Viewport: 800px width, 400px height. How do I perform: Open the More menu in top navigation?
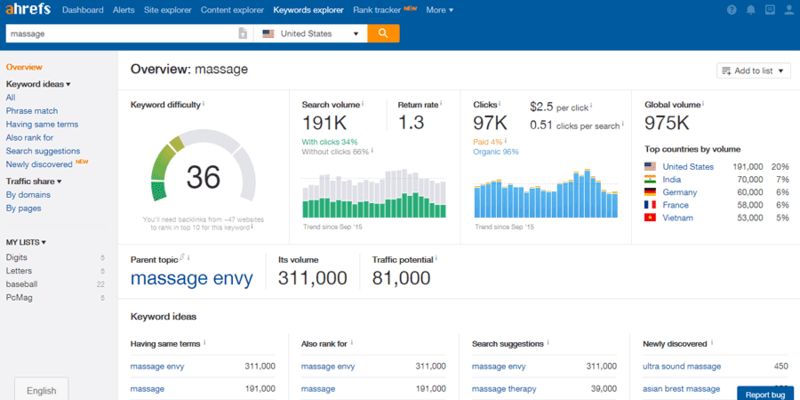click(x=439, y=10)
